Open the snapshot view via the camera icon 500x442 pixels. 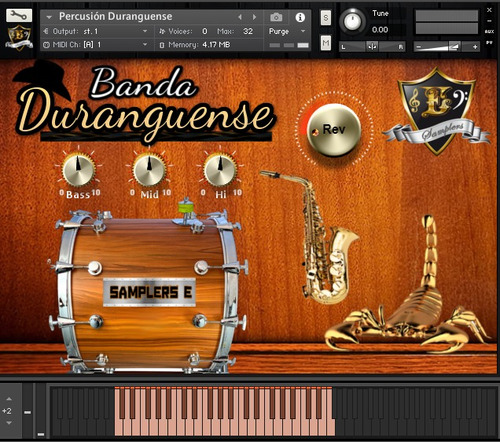tap(276, 17)
